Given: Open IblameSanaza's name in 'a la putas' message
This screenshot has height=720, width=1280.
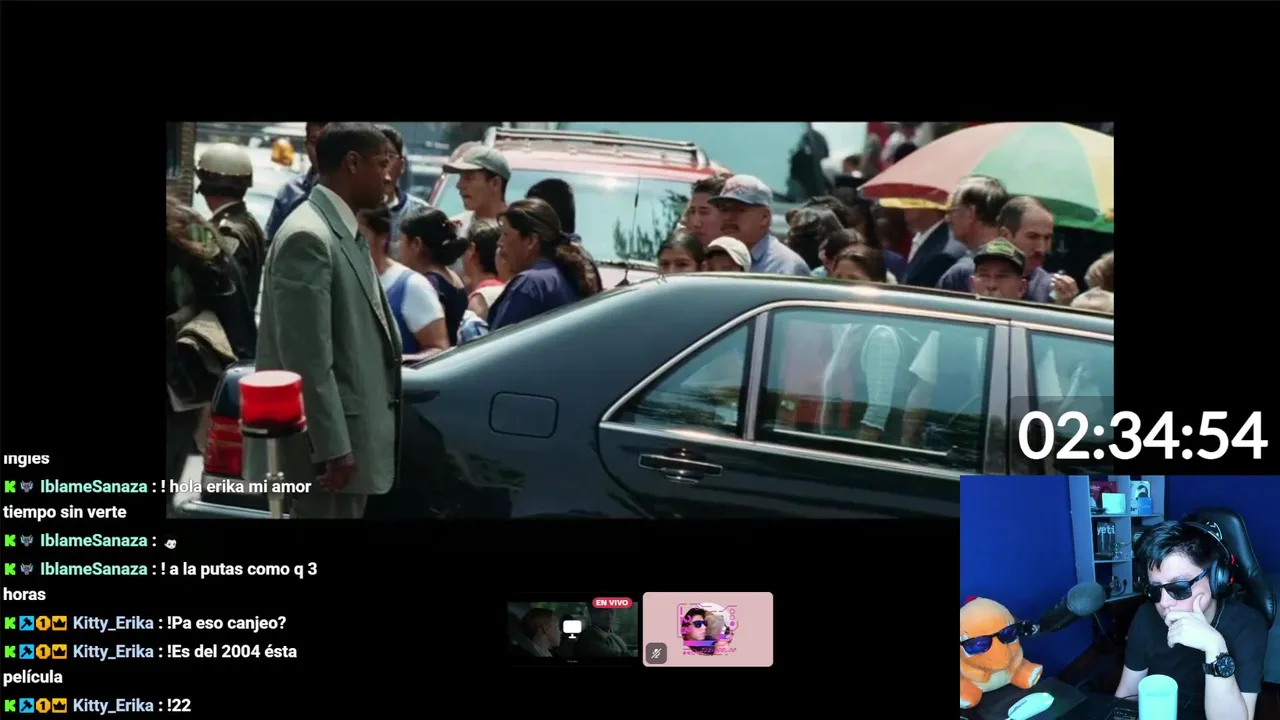Looking at the screenshot, I should click(x=94, y=569).
